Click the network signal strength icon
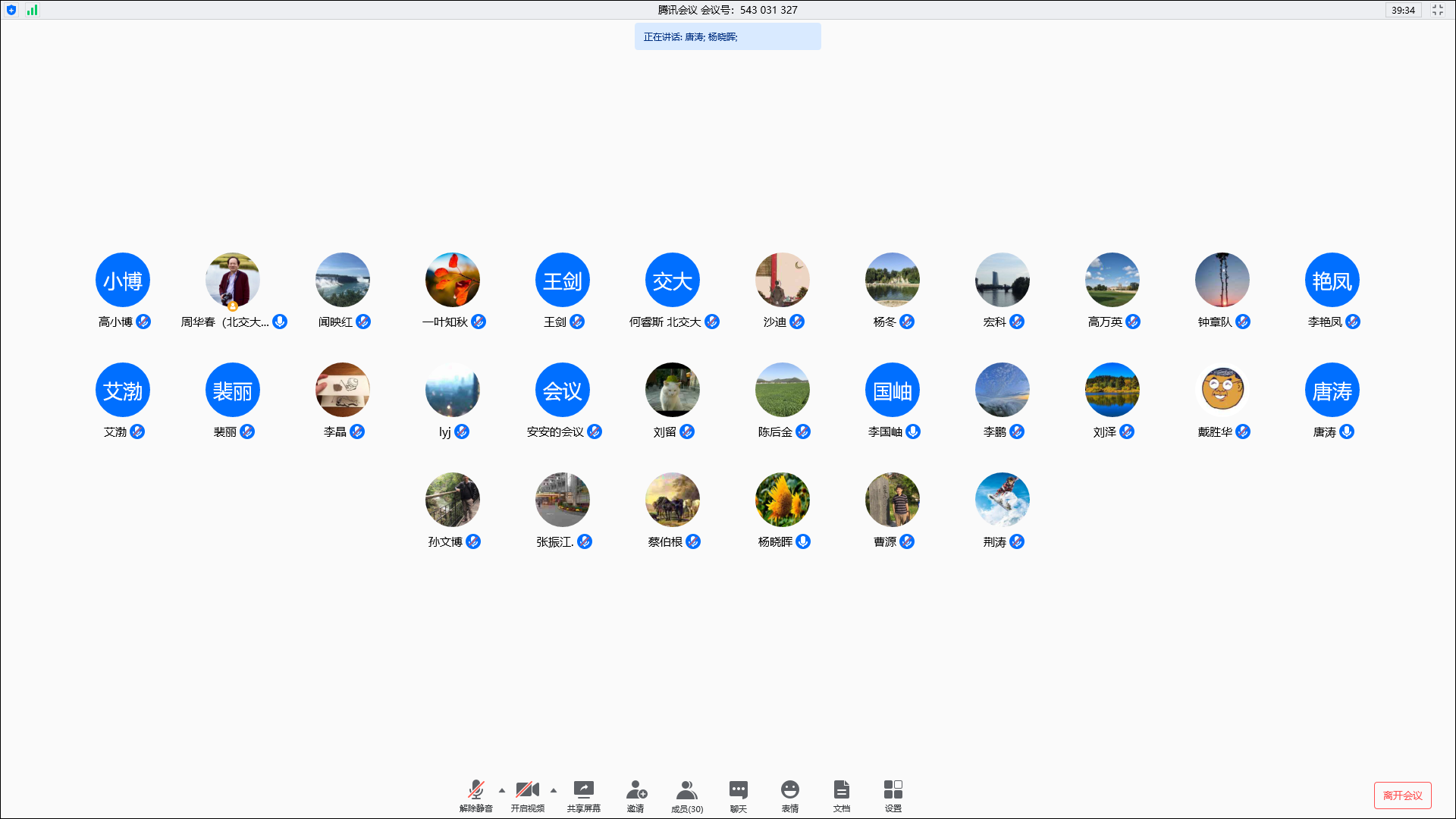The width and height of the screenshot is (1456, 819). pyautogui.click(x=32, y=10)
